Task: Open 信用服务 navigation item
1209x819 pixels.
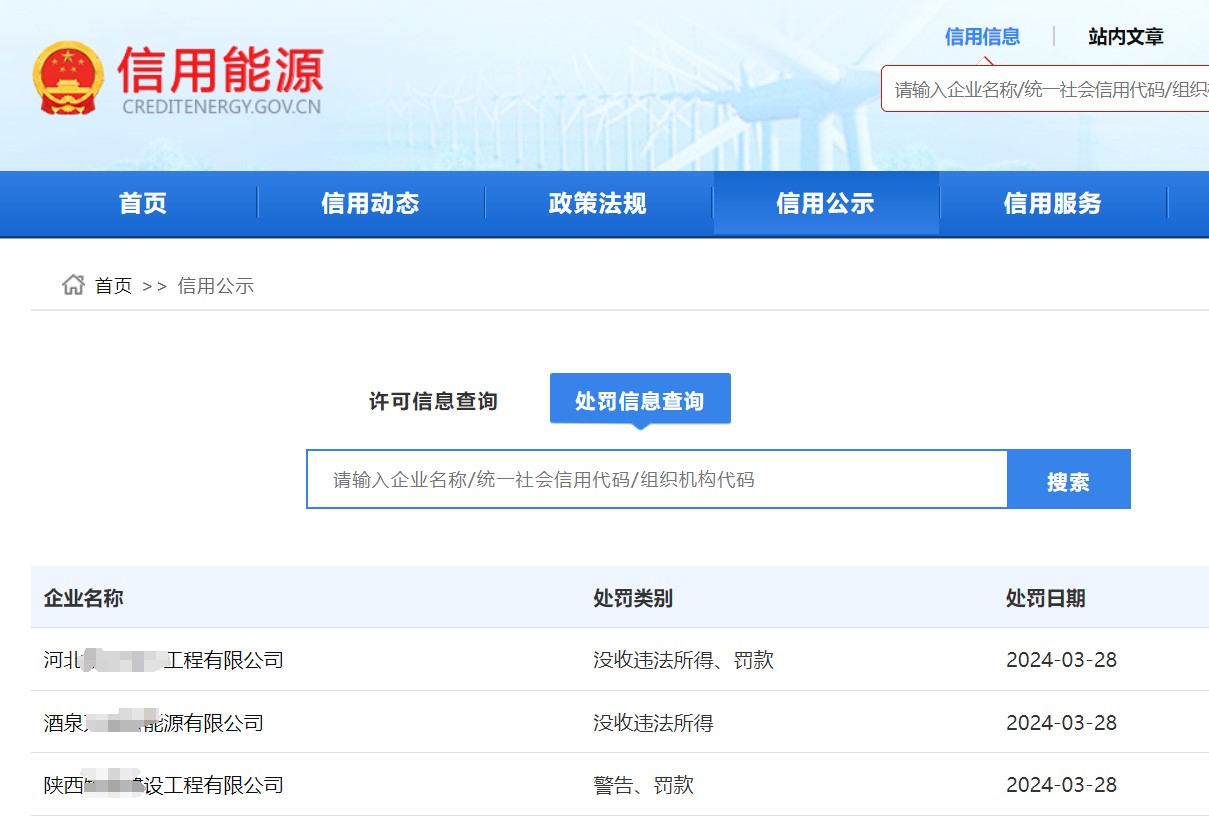Action: point(1052,204)
